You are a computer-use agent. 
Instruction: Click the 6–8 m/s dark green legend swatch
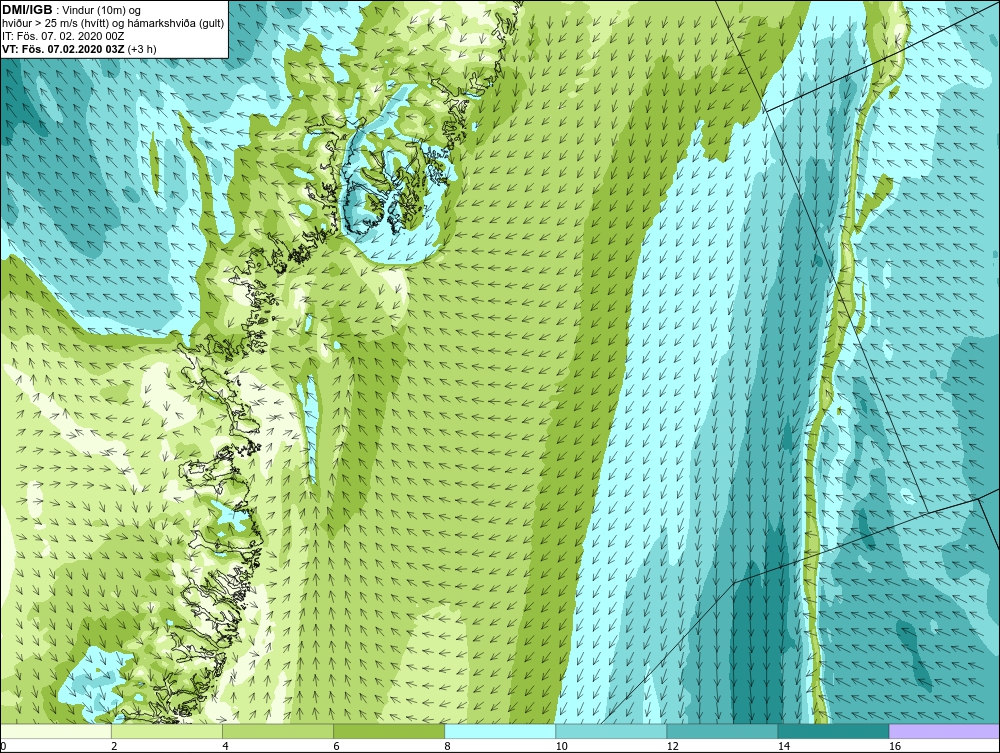pyautogui.click(x=389, y=731)
